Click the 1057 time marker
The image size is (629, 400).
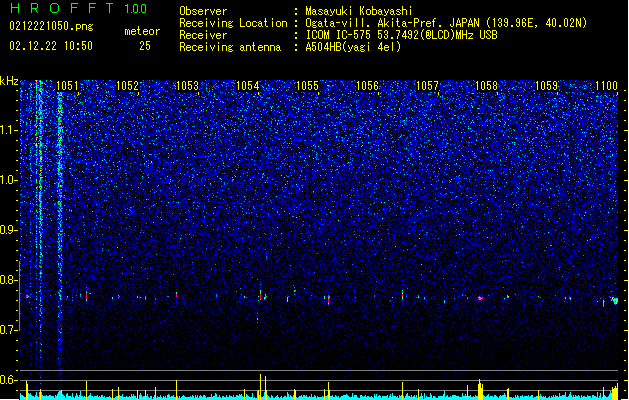click(427, 85)
